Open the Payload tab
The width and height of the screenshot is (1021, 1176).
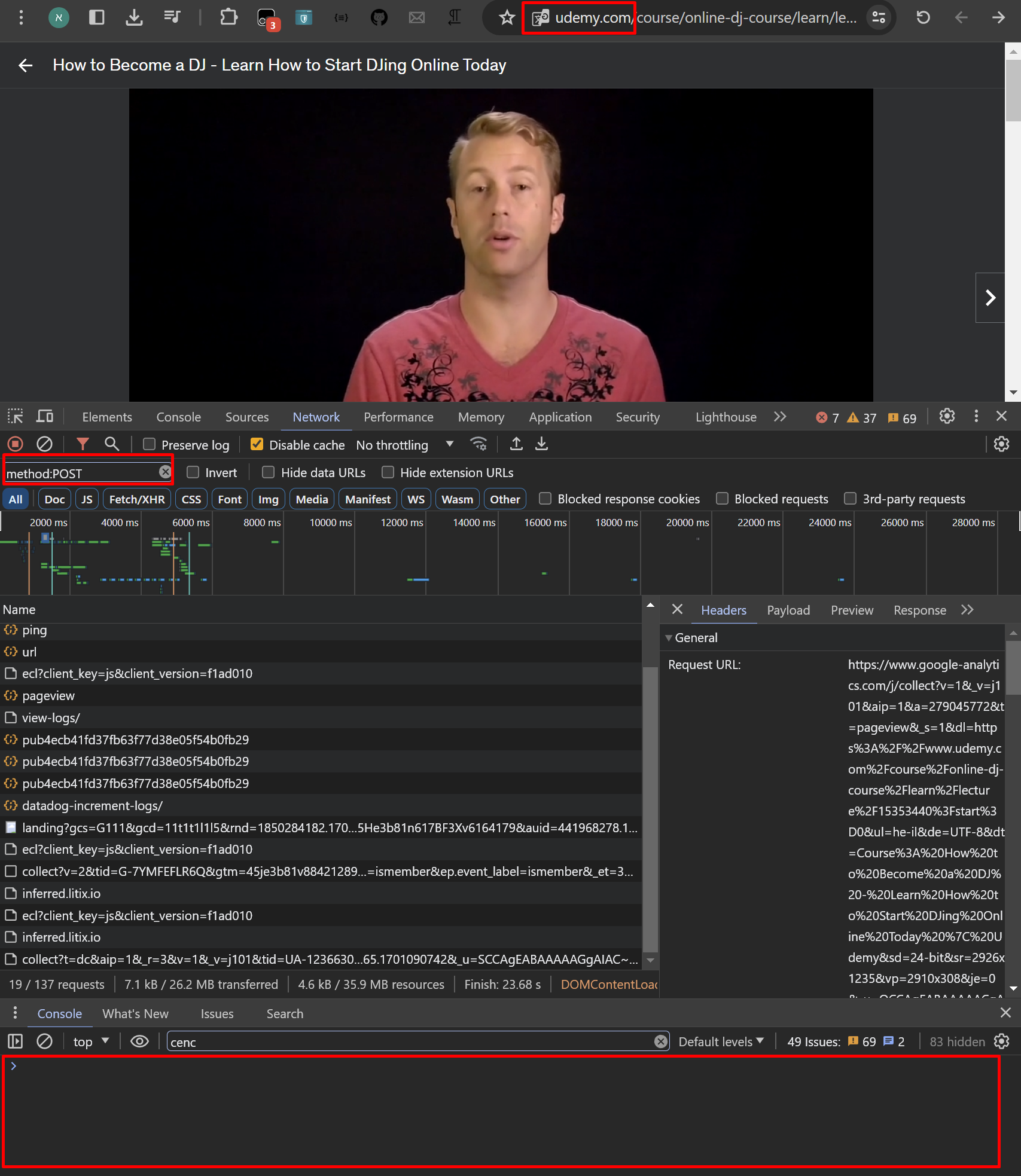tap(788, 610)
